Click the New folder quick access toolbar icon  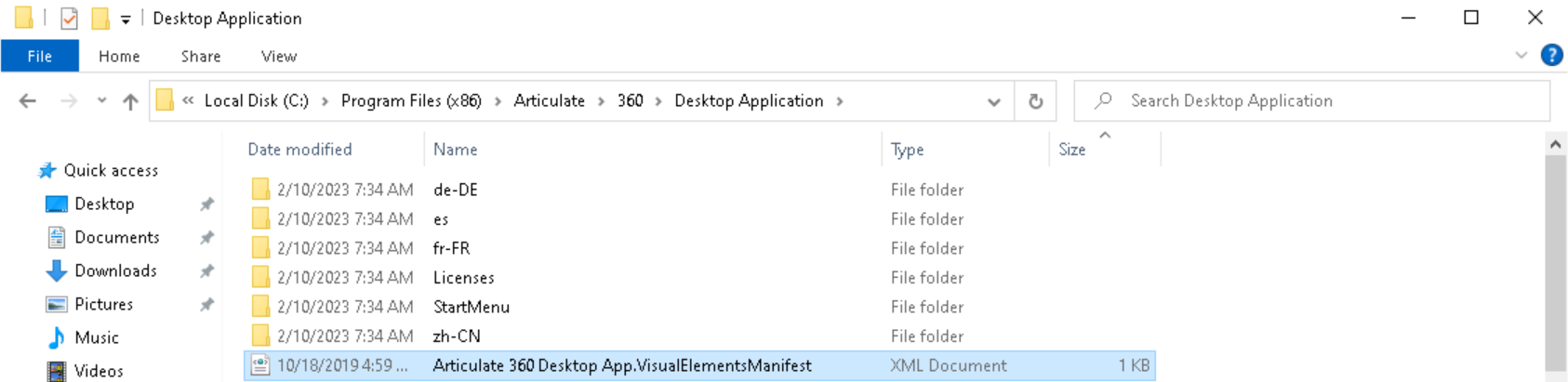[x=100, y=18]
